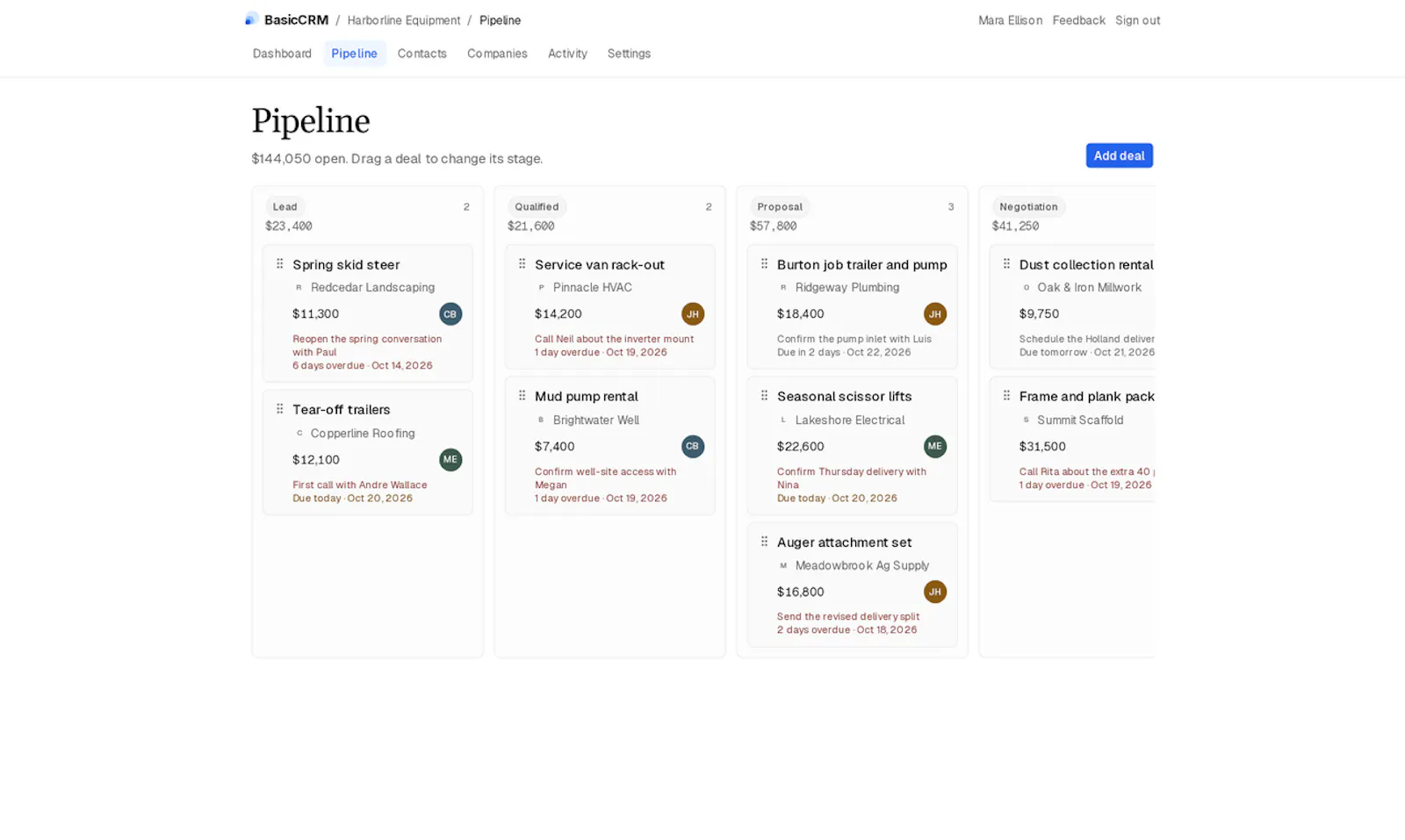Open the Spring skid steer deal

pyautogui.click(x=346, y=264)
